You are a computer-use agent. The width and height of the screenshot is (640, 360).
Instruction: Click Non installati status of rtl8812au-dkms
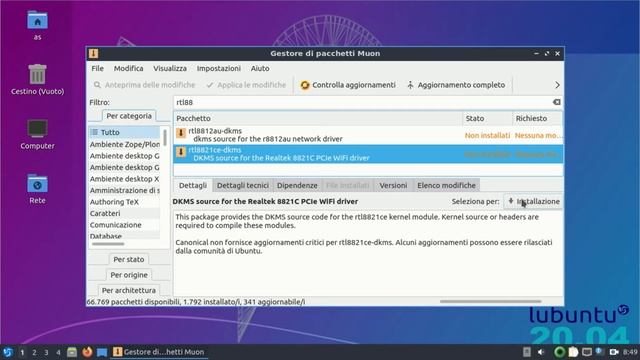(x=487, y=135)
